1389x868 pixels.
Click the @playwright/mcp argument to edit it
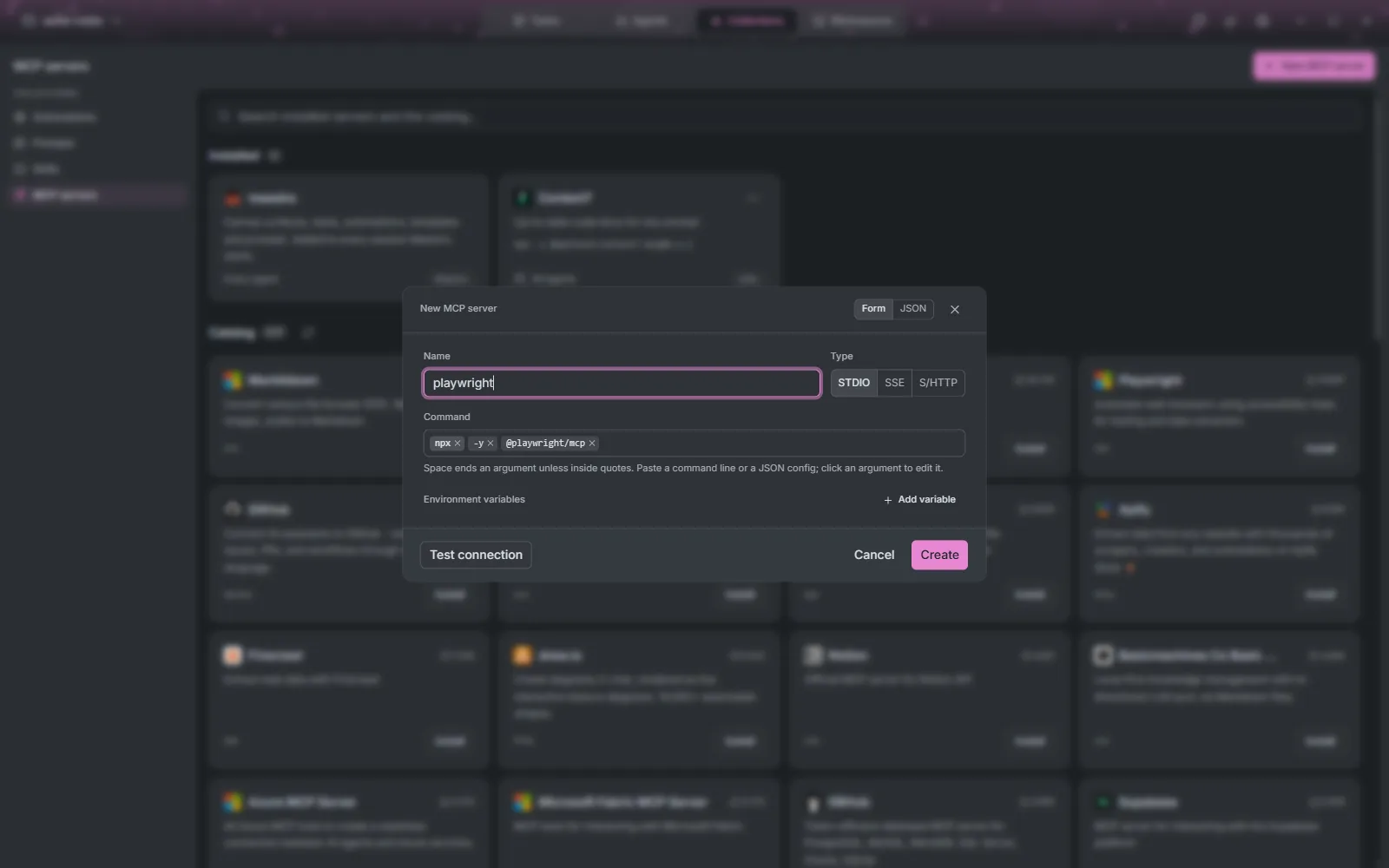point(545,444)
